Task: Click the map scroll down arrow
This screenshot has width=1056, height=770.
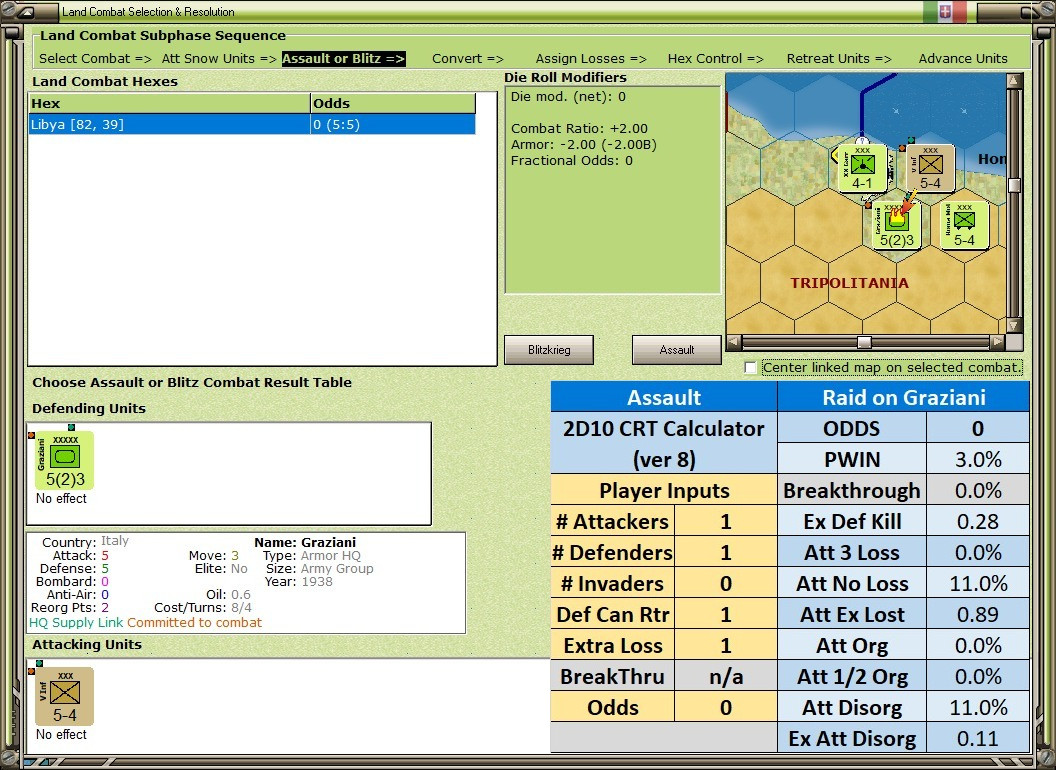Action: (1014, 325)
